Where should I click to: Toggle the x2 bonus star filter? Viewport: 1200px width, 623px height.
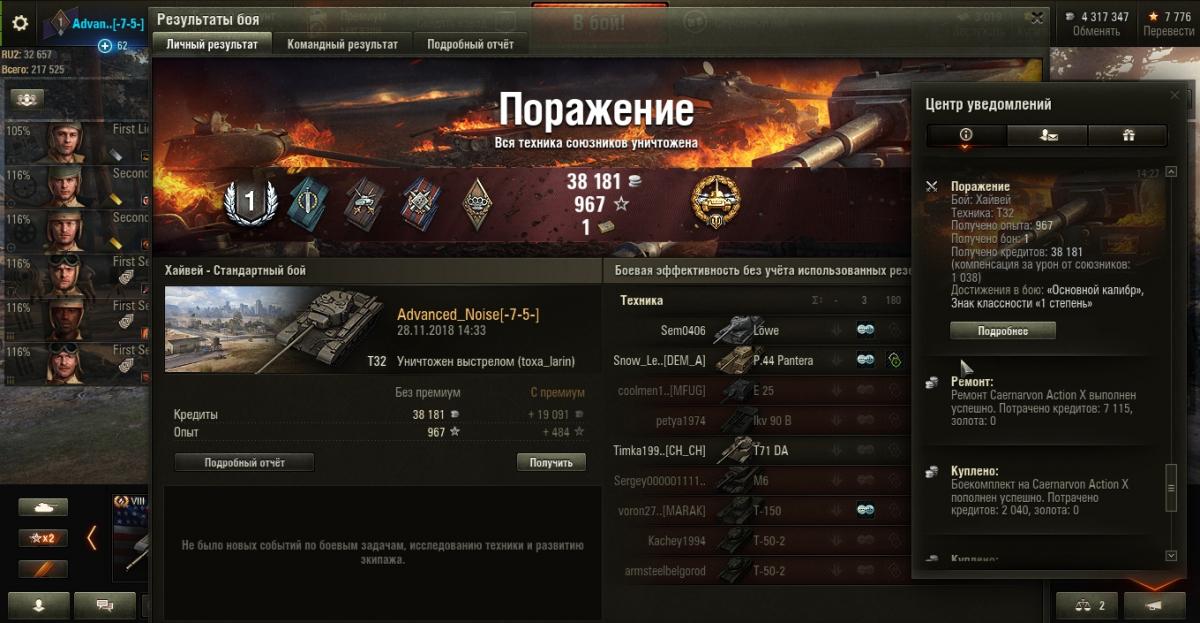coord(43,538)
